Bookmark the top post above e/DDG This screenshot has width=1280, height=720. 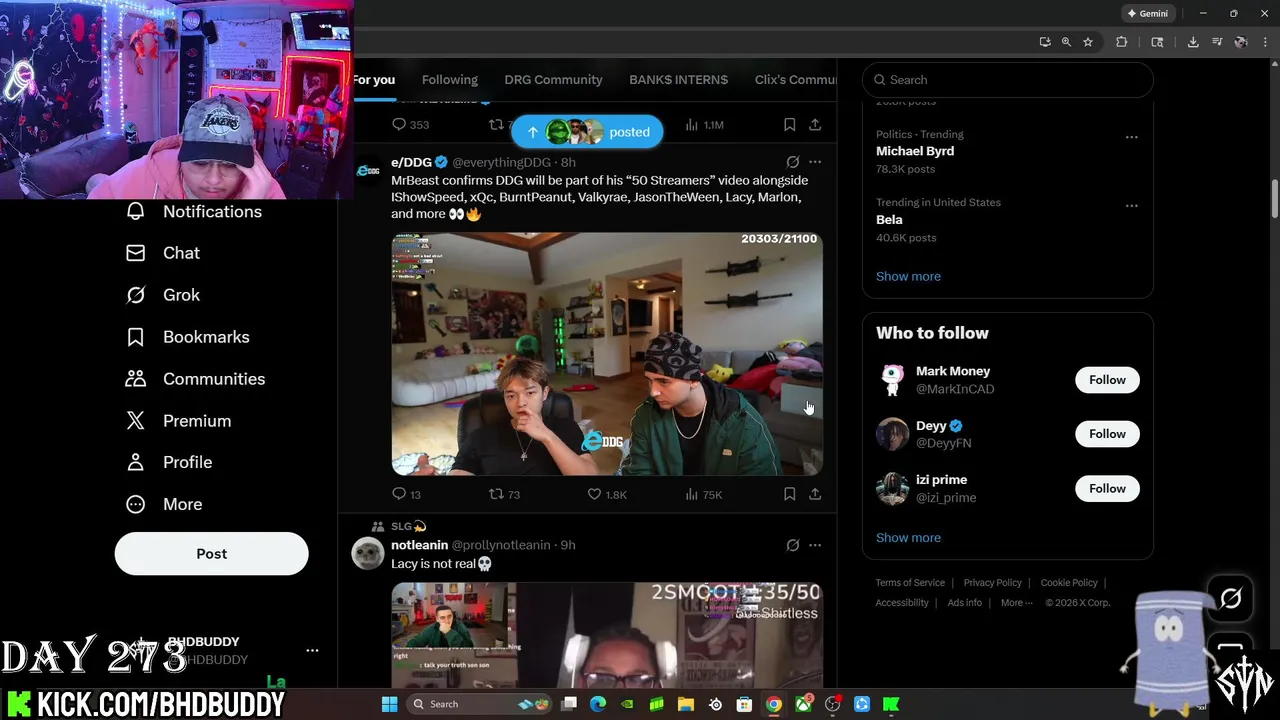click(x=789, y=125)
